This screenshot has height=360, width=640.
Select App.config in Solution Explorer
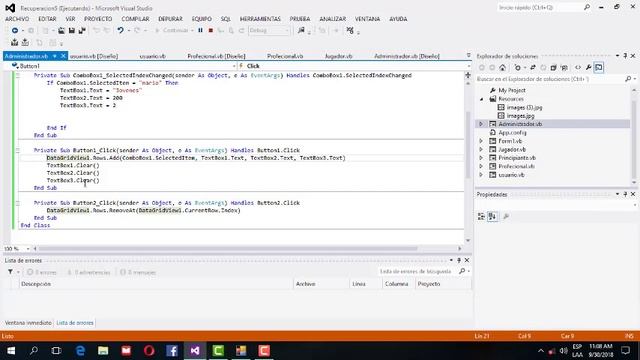tap(512, 133)
